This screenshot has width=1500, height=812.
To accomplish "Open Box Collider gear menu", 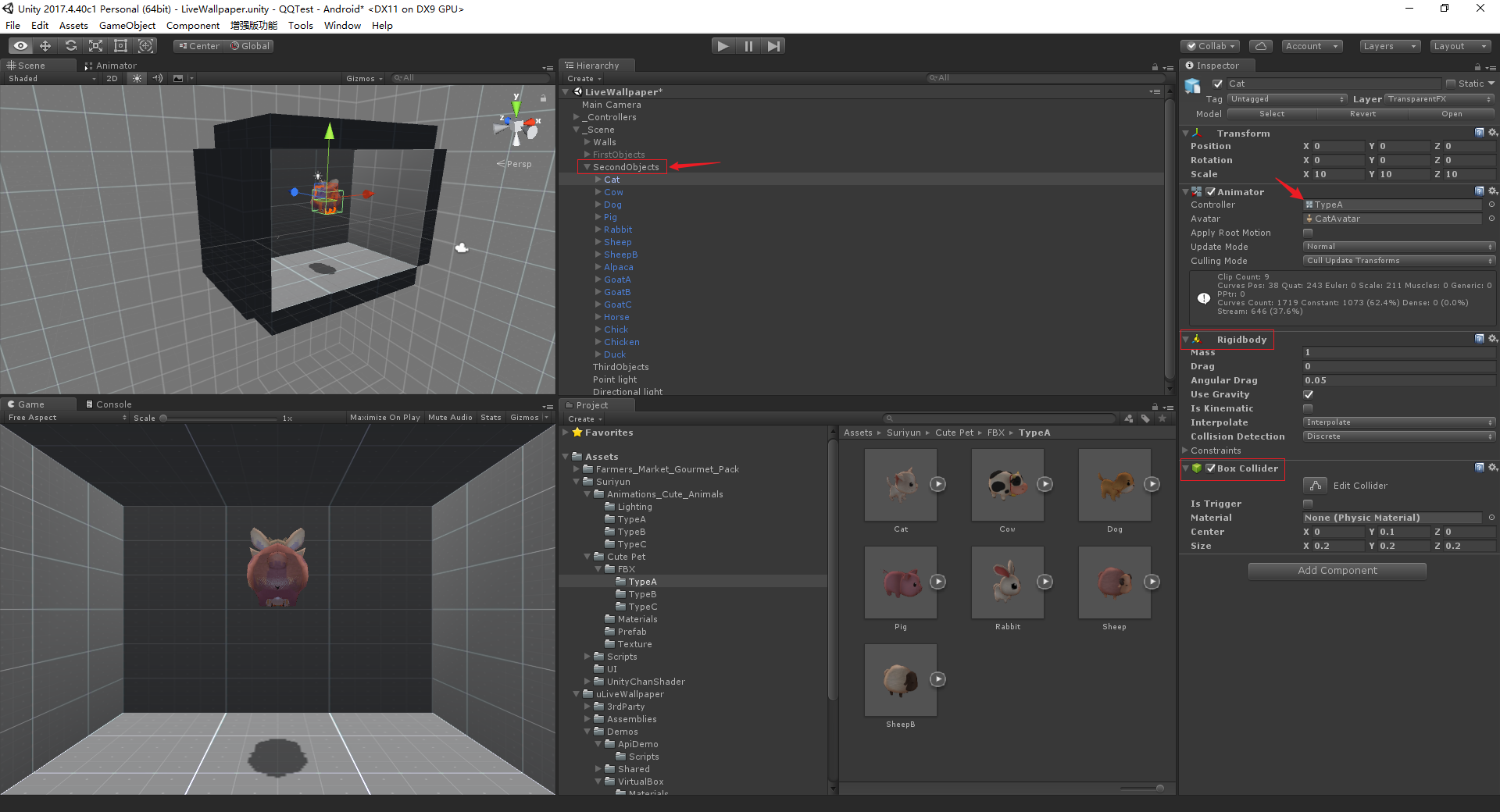I will point(1492,468).
